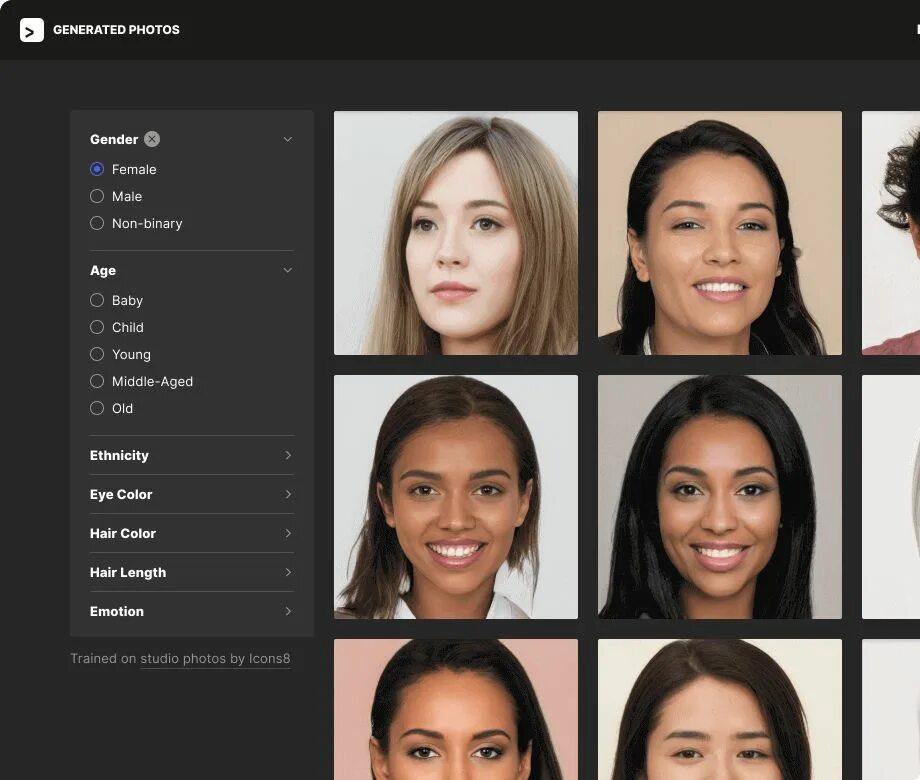
Task: Click the Generated Photos logo icon
Action: (x=32, y=30)
